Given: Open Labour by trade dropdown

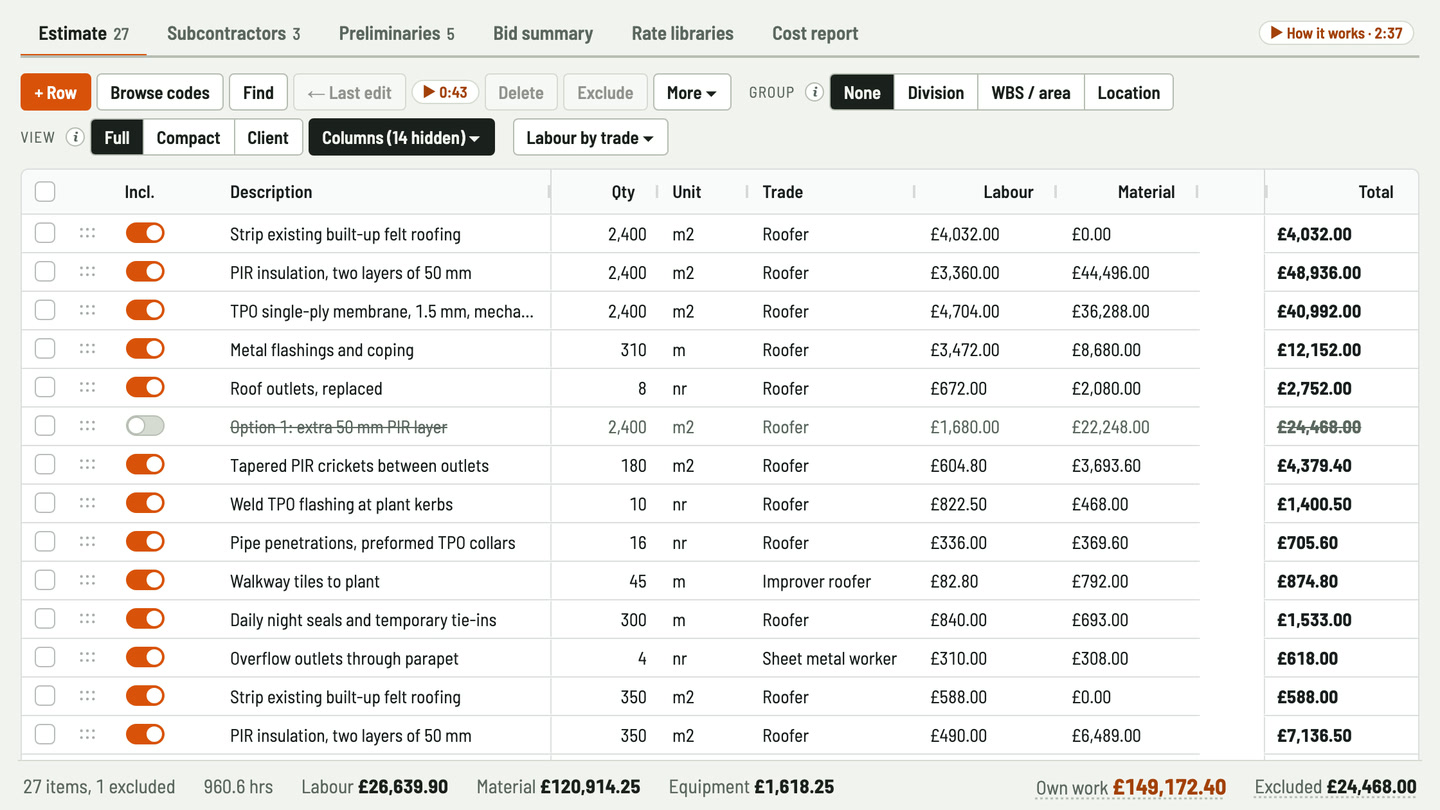Looking at the screenshot, I should (590, 138).
